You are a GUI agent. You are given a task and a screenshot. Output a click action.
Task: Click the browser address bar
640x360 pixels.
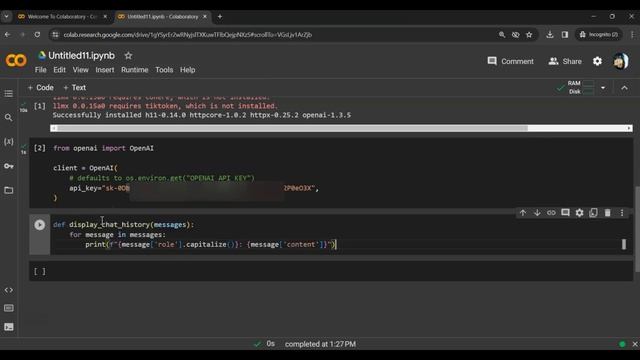(278, 35)
